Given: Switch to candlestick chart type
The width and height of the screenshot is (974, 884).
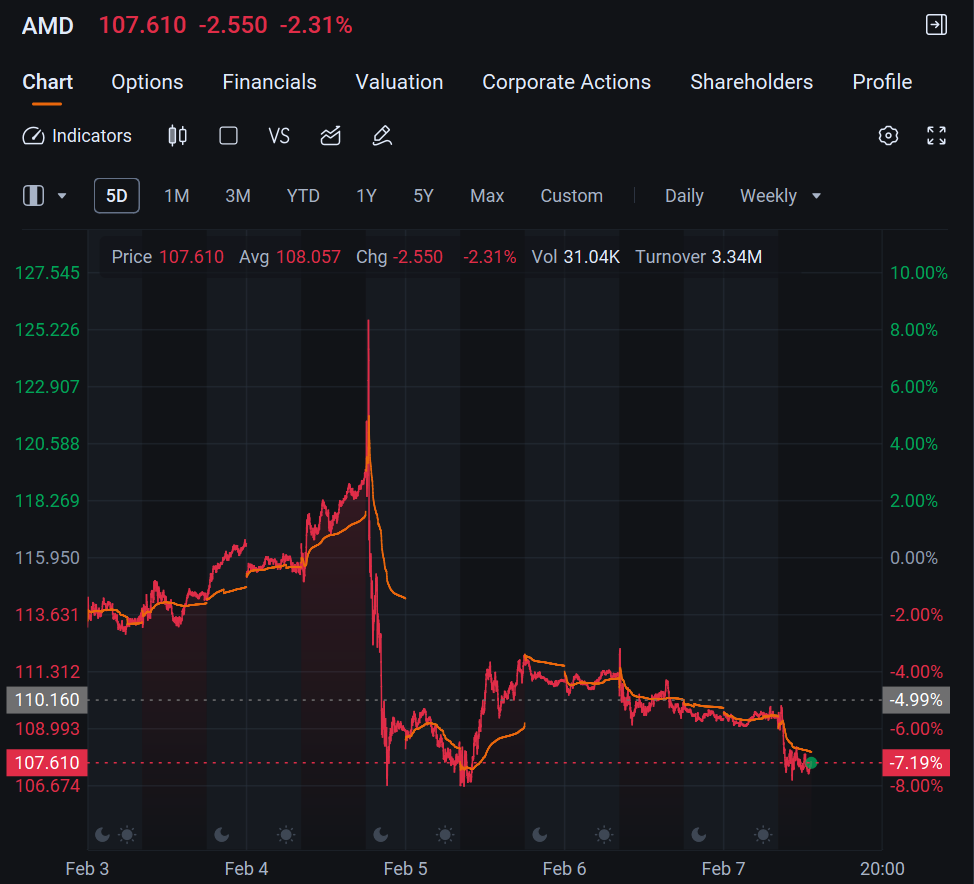Looking at the screenshot, I should [x=178, y=135].
